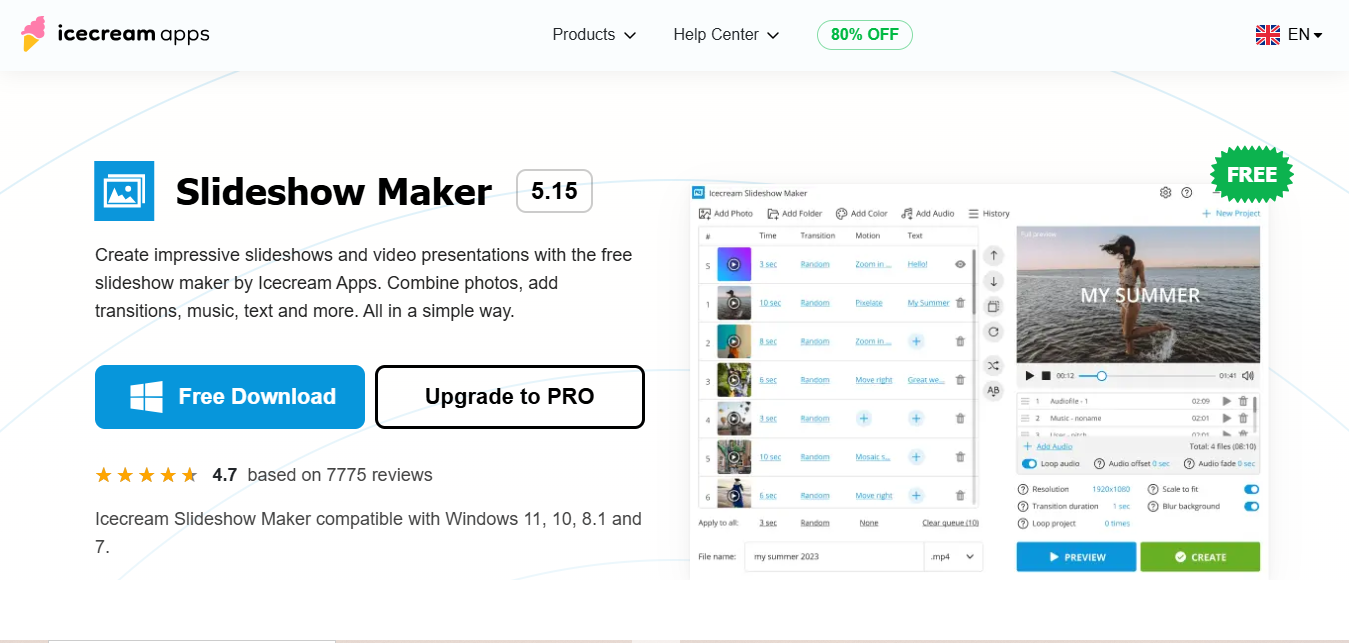This screenshot has height=643, width=1349.
Task: Move slide up with the up arrow
Action: pyautogui.click(x=993, y=256)
